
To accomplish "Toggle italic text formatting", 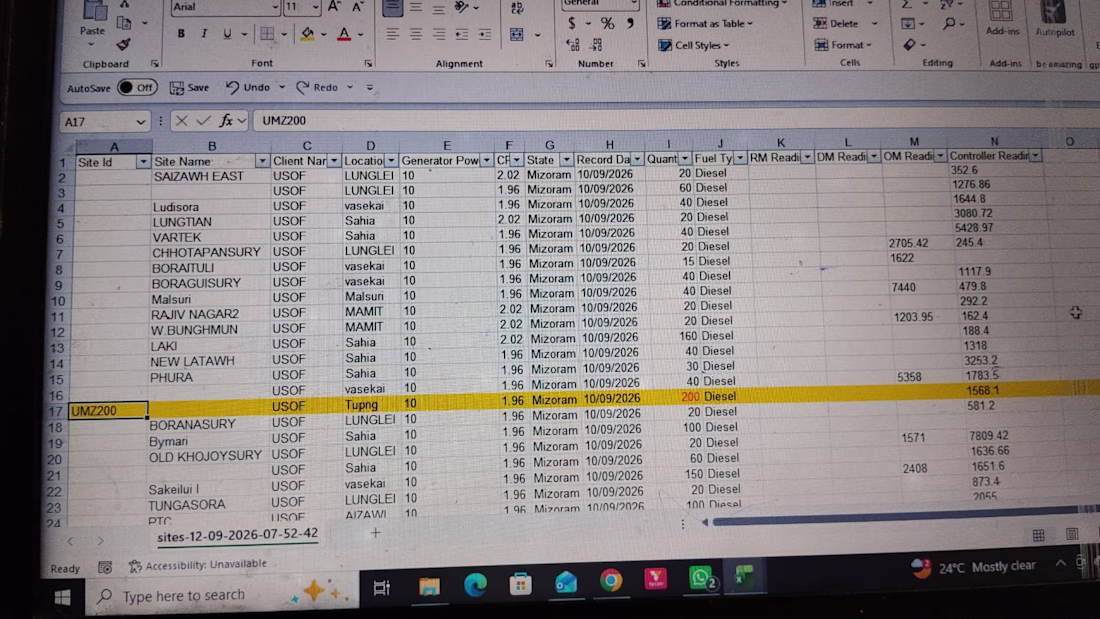I will tap(204, 34).
